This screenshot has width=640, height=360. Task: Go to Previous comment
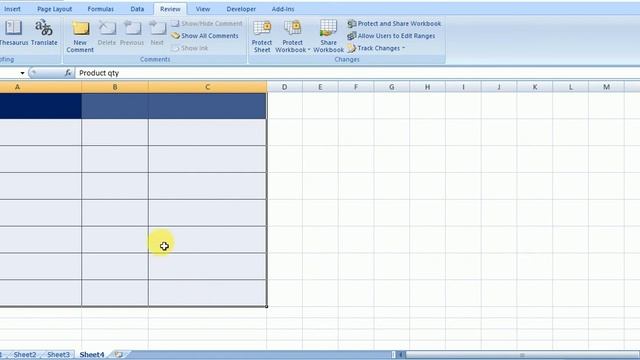pos(132,33)
